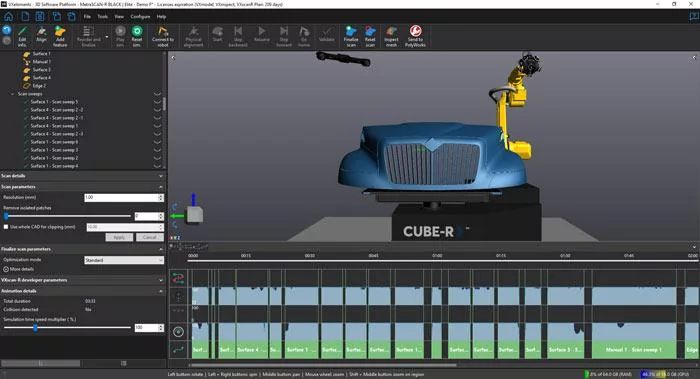Open the View menu
The height and width of the screenshot is (379, 700).
tap(119, 17)
